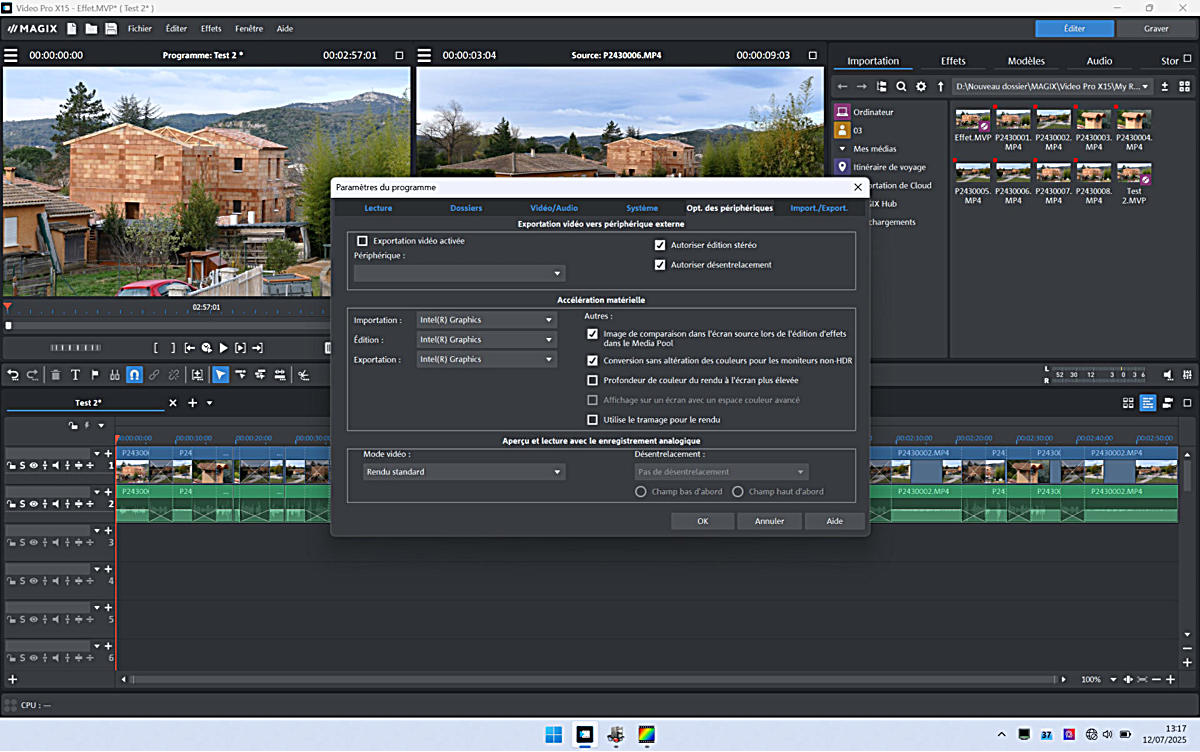Open the Media Pool gear options

(x=921, y=87)
